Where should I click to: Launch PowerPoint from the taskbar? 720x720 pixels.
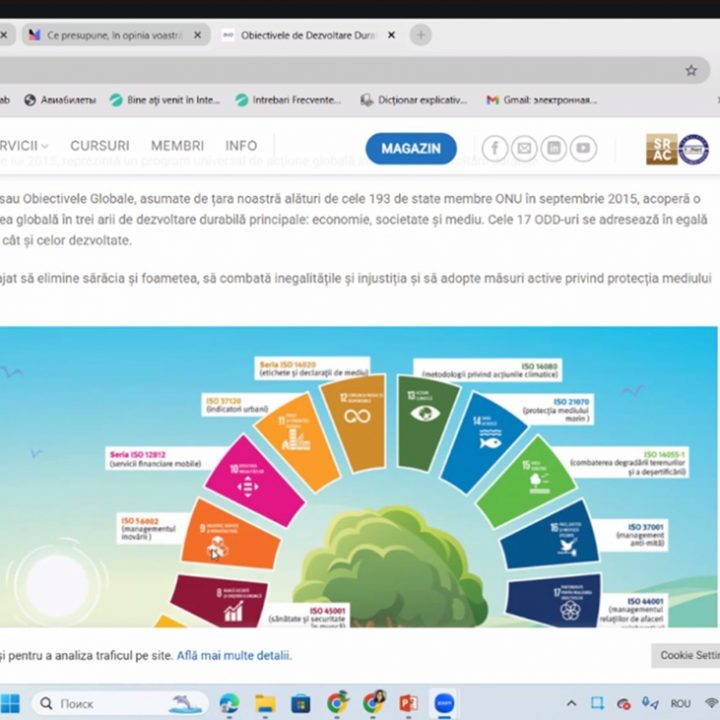pos(408,703)
